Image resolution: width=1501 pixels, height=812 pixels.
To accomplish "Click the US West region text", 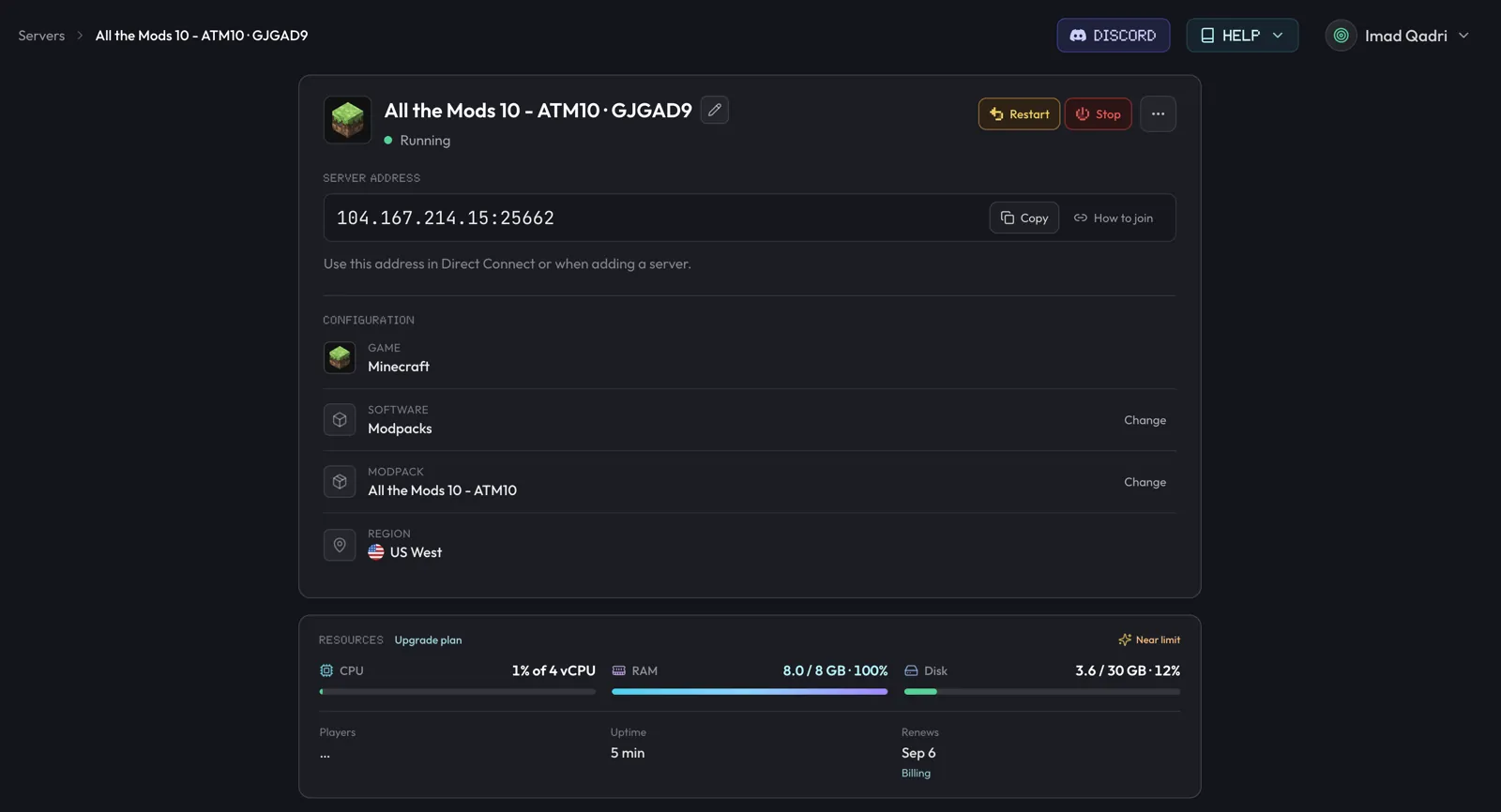I will click(416, 552).
